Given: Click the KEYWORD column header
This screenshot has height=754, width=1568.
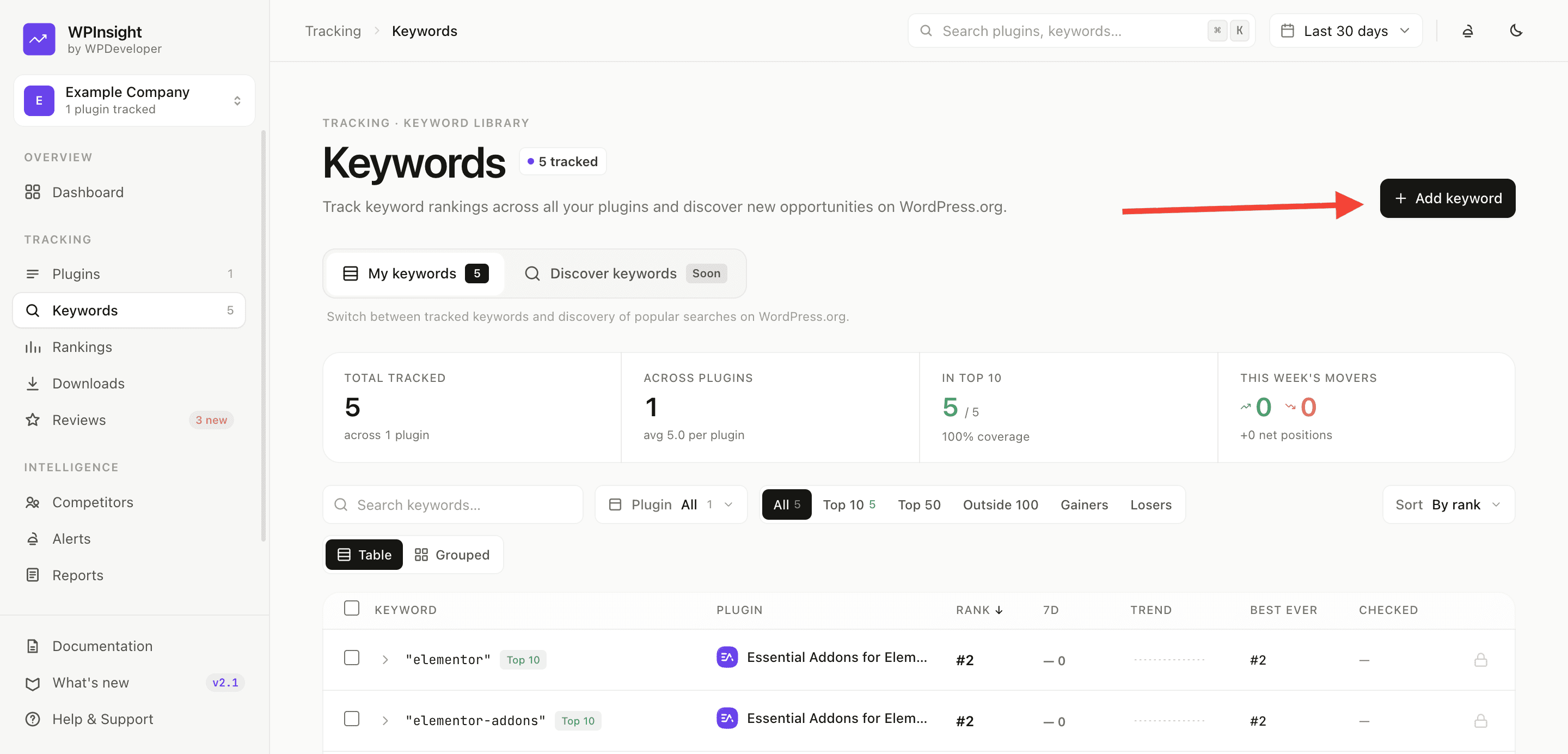Looking at the screenshot, I should (406, 610).
